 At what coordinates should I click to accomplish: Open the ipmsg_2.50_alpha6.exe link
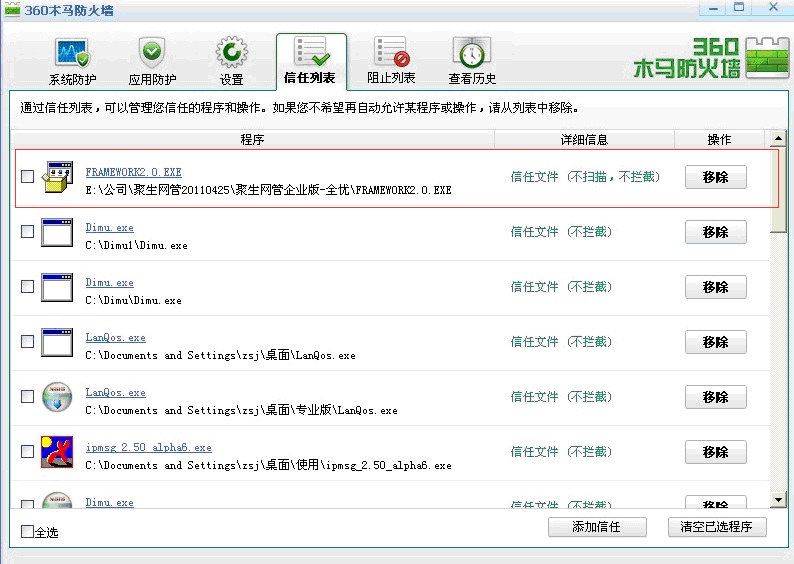[x=149, y=448]
